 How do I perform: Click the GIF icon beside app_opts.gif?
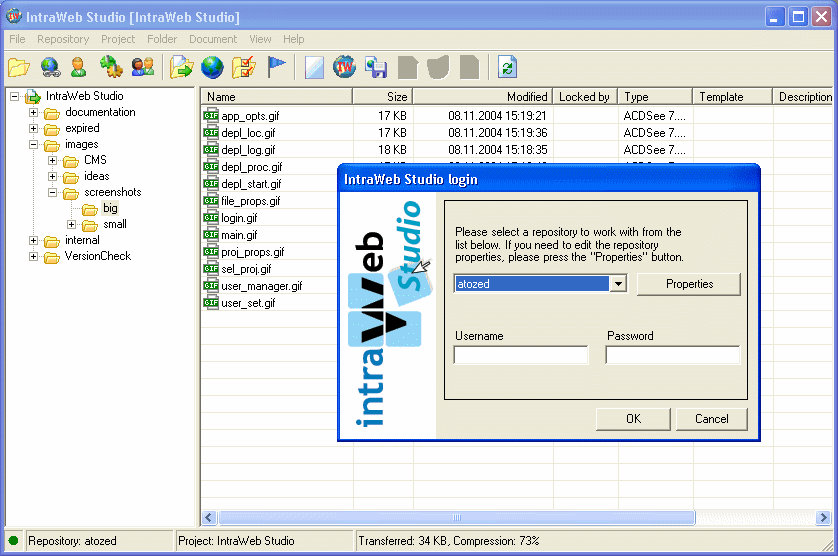(x=211, y=115)
